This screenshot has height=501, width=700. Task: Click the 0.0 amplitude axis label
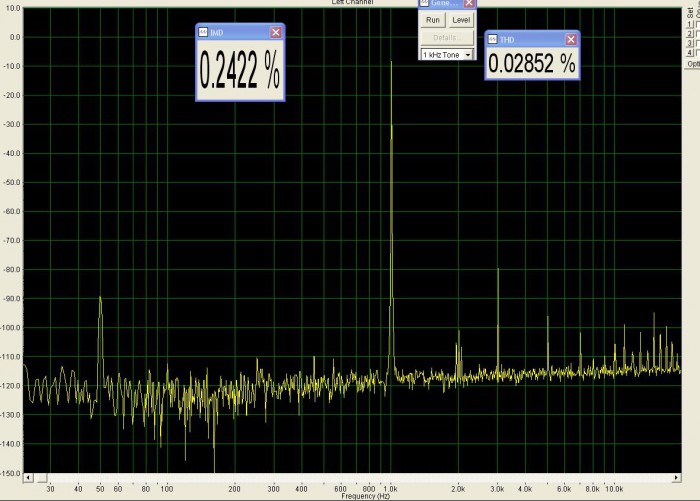pyautogui.click(x=15, y=37)
